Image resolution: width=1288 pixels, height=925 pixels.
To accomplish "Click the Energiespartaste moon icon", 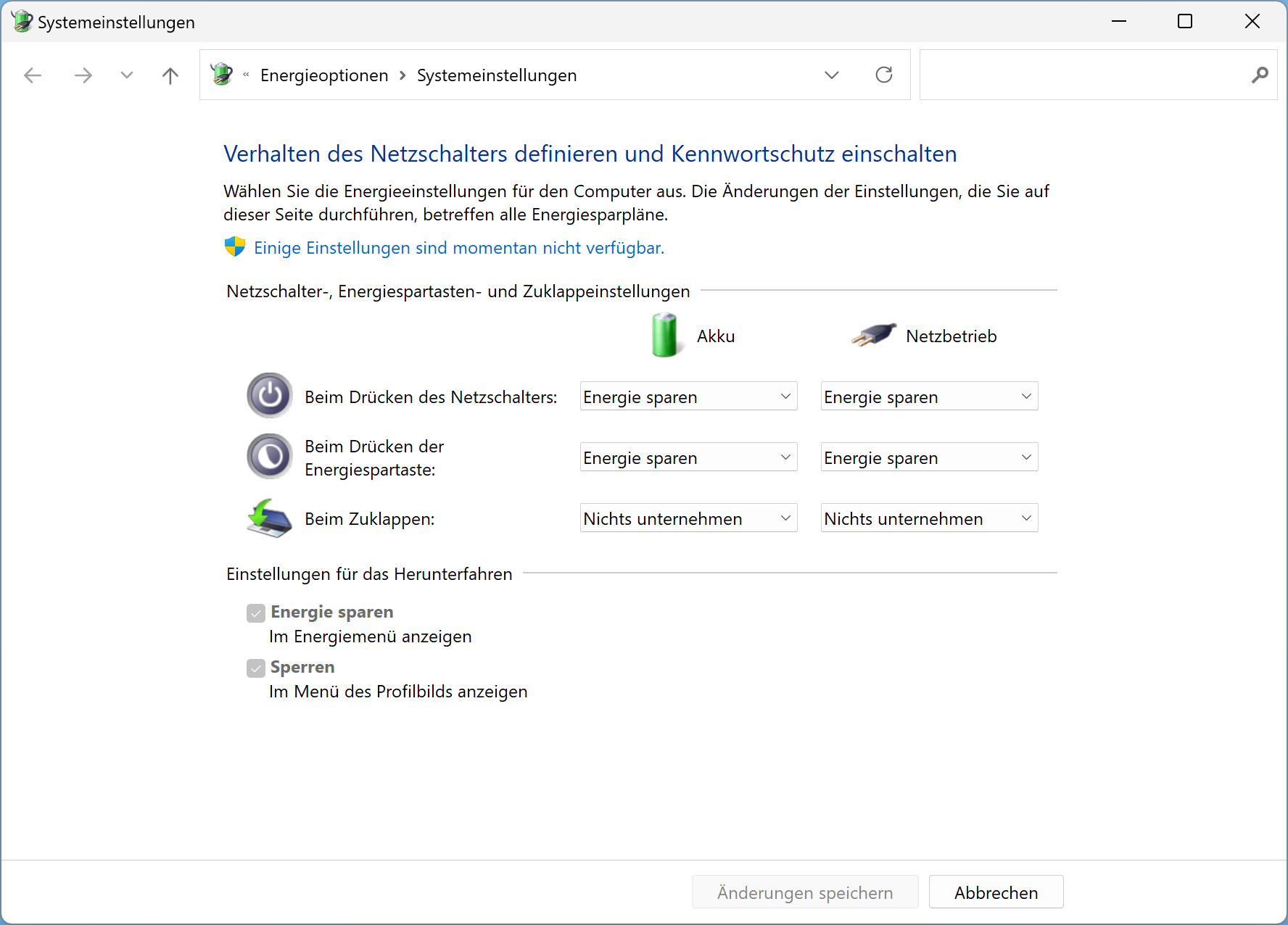I will [270, 457].
